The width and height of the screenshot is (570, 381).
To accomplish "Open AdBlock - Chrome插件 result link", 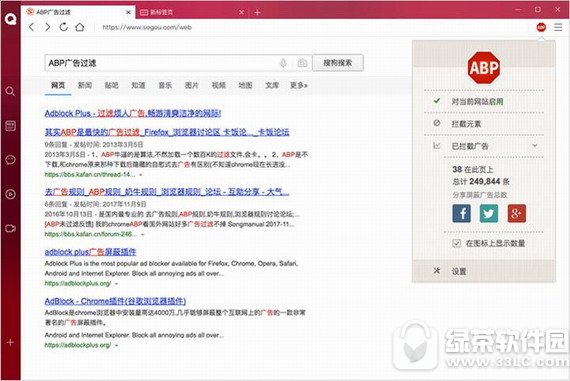I will click(115, 301).
